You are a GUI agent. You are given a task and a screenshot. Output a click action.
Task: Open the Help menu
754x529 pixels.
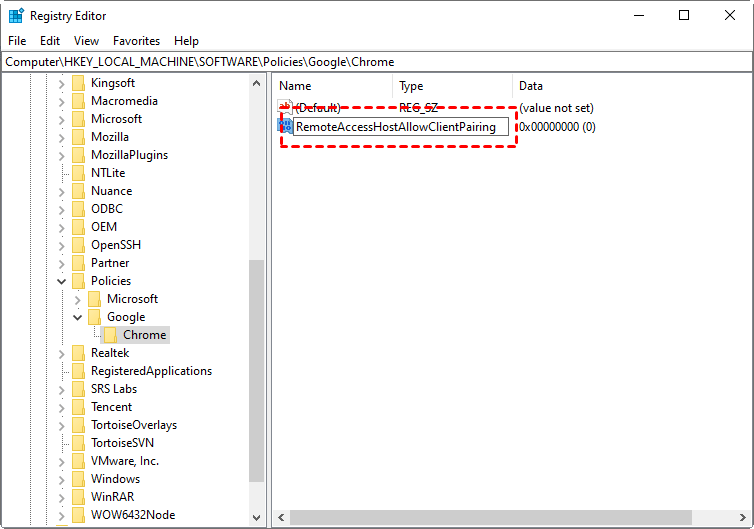(186, 41)
